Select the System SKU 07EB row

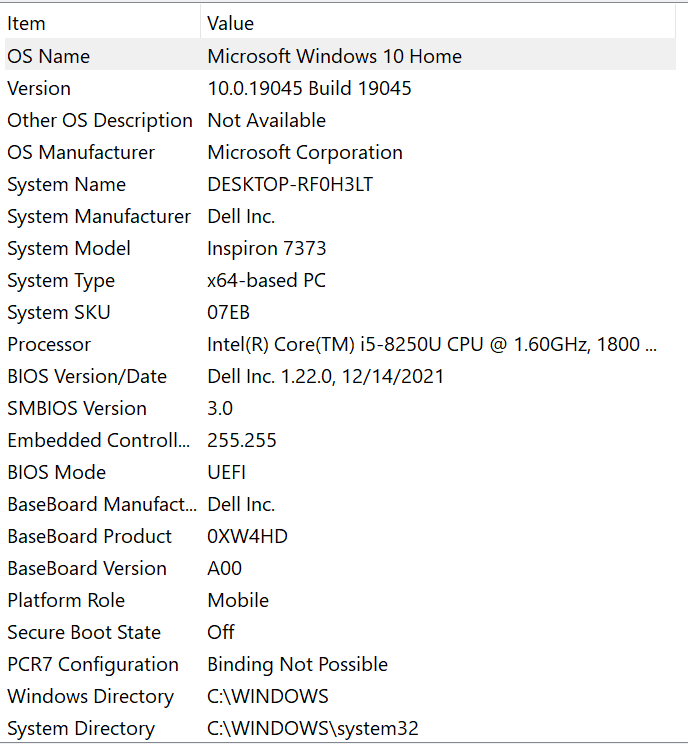click(340, 312)
